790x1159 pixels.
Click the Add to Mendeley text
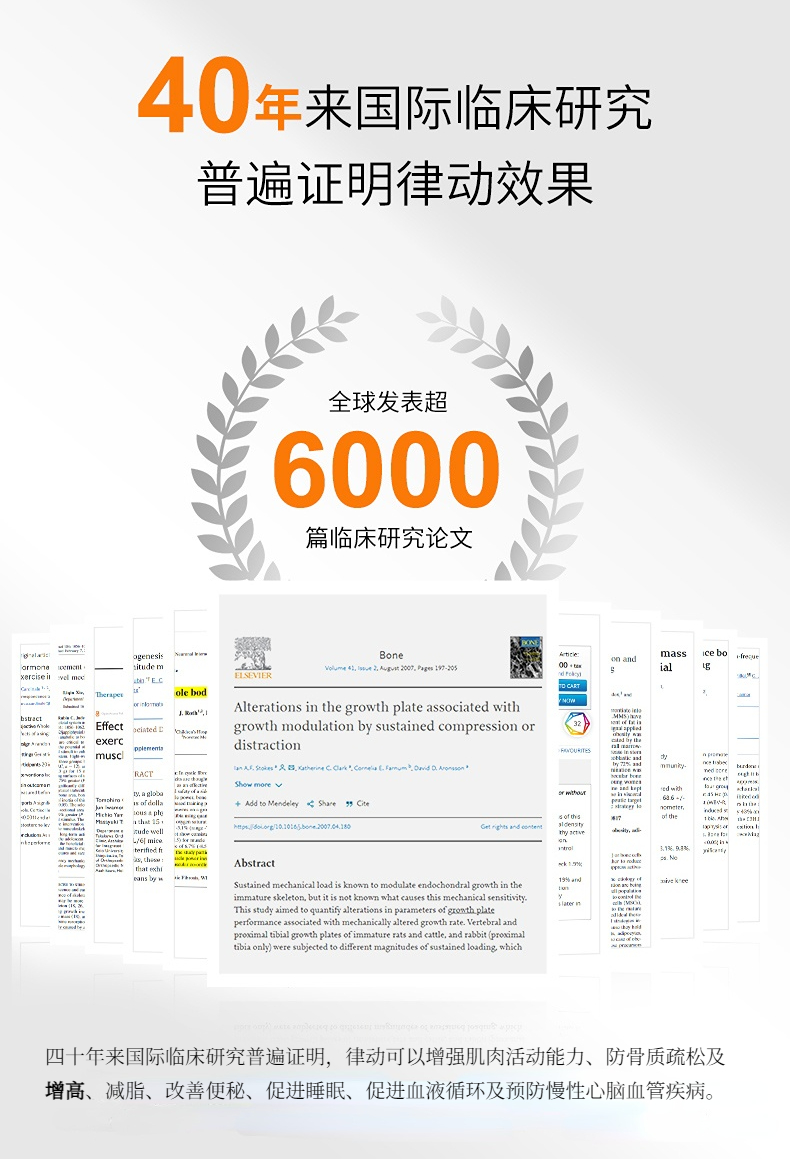[272, 803]
